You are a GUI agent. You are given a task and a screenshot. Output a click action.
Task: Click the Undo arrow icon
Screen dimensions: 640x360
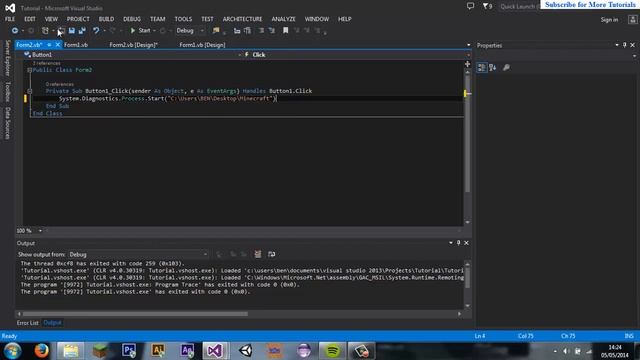96,31
